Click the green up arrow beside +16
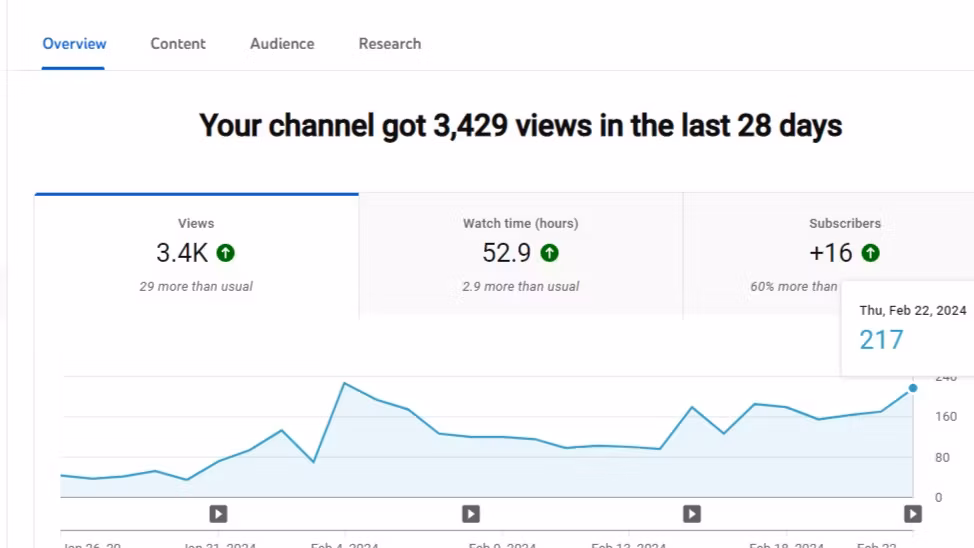 [871, 254]
